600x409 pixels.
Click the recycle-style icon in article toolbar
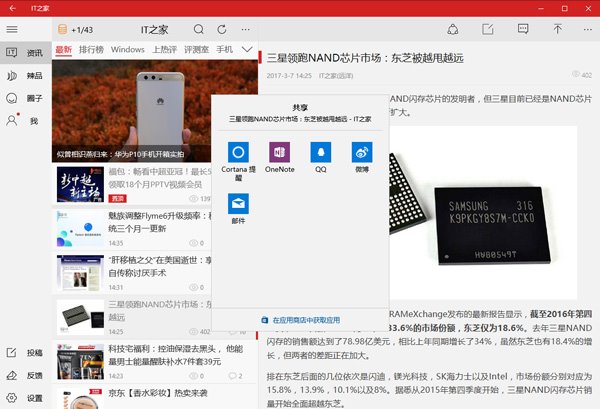pos(453,29)
